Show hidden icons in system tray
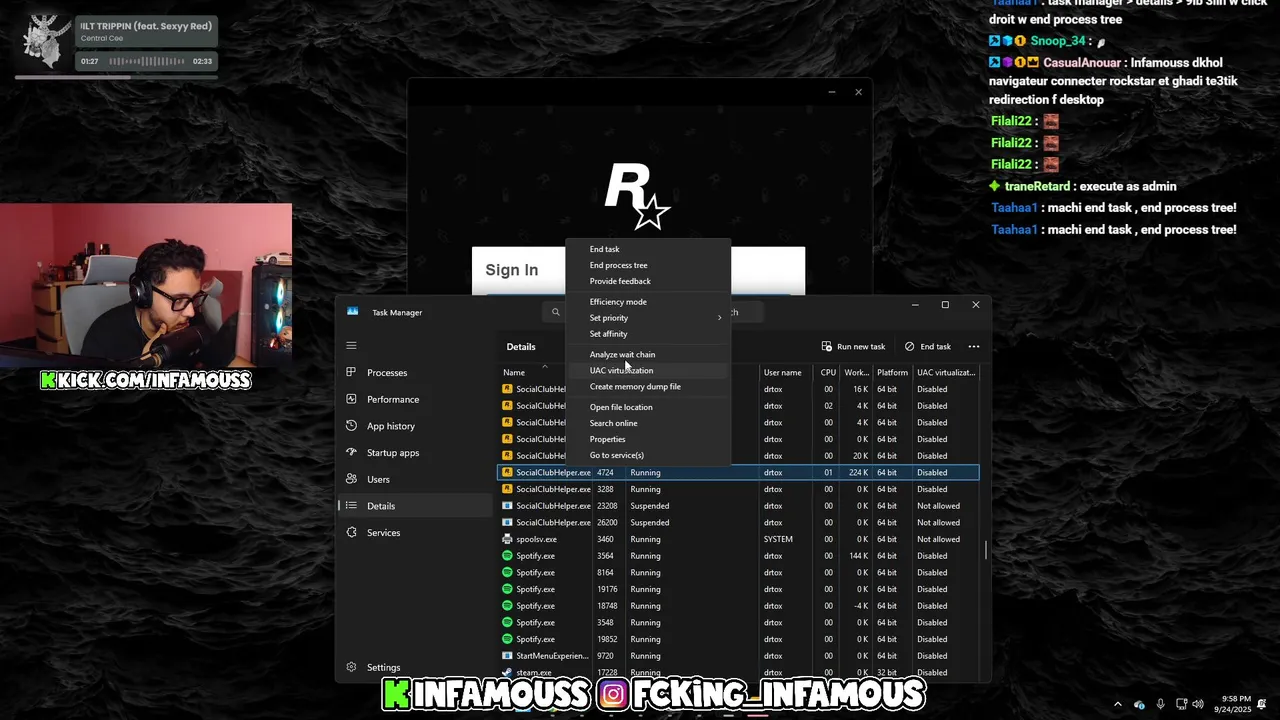 (1118, 704)
